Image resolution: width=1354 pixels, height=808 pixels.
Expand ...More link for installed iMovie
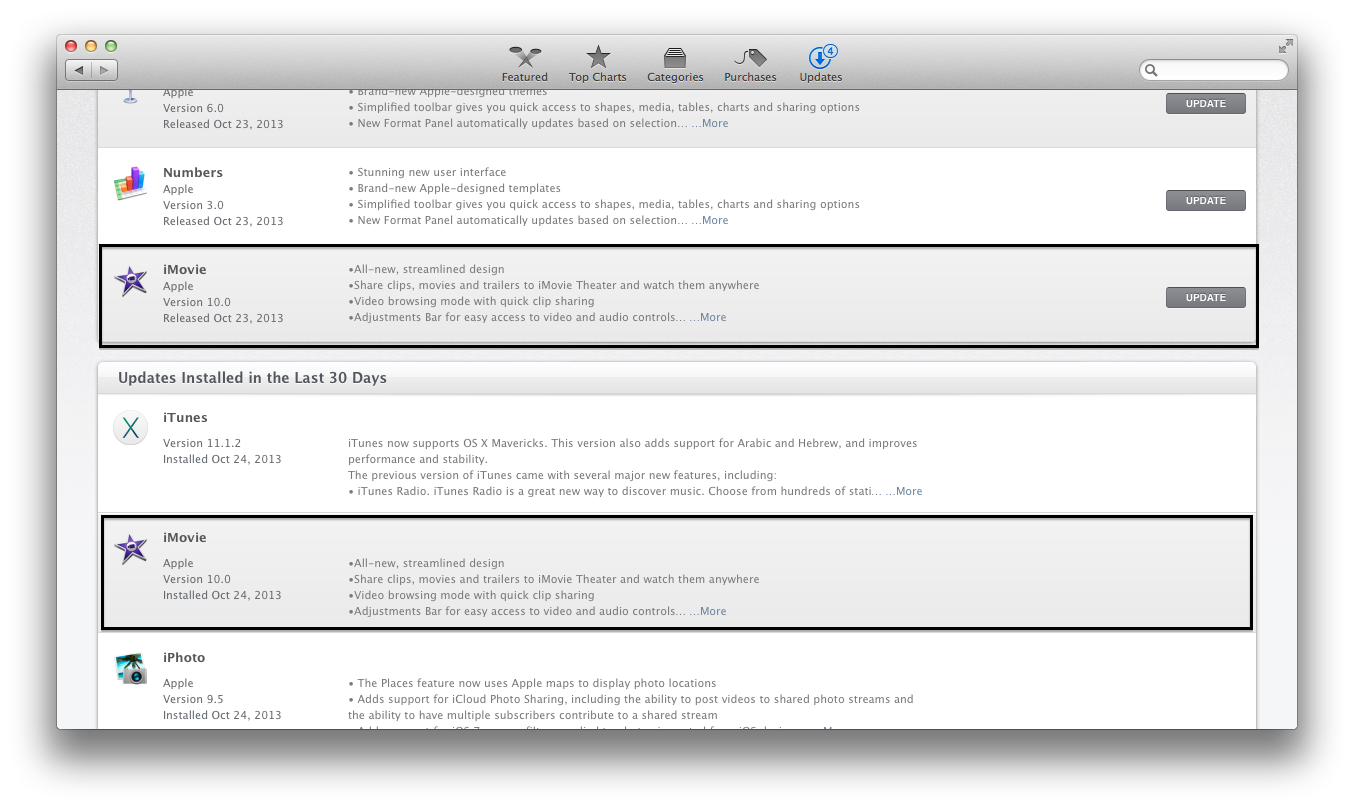(x=708, y=611)
